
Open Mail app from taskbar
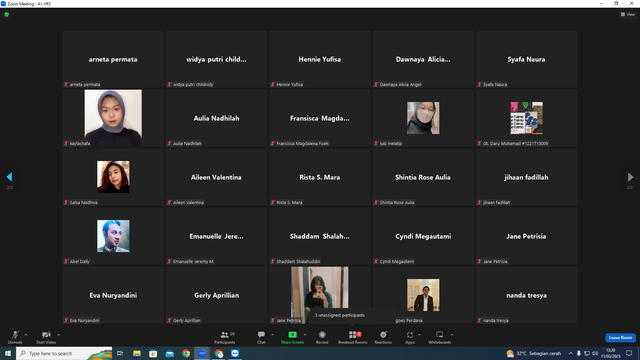[x=169, y=353]
